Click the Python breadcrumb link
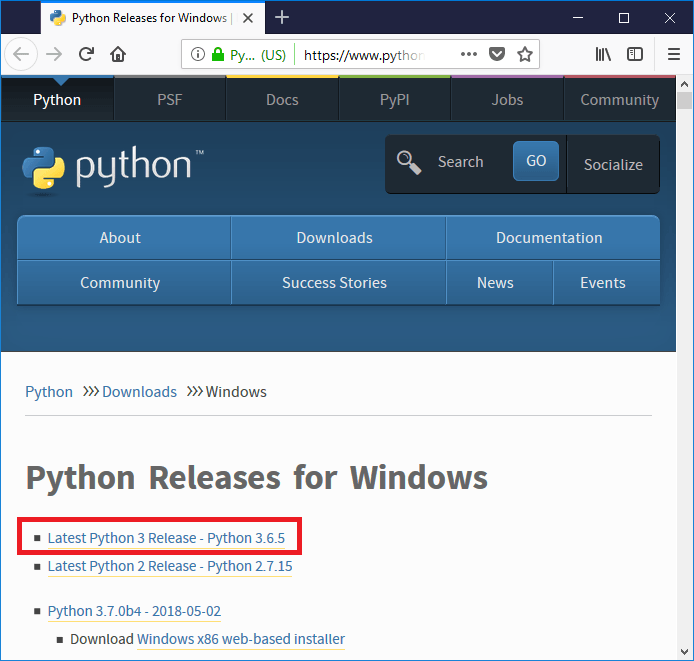This screenshot has width=694, height=661. click(49, 392)
